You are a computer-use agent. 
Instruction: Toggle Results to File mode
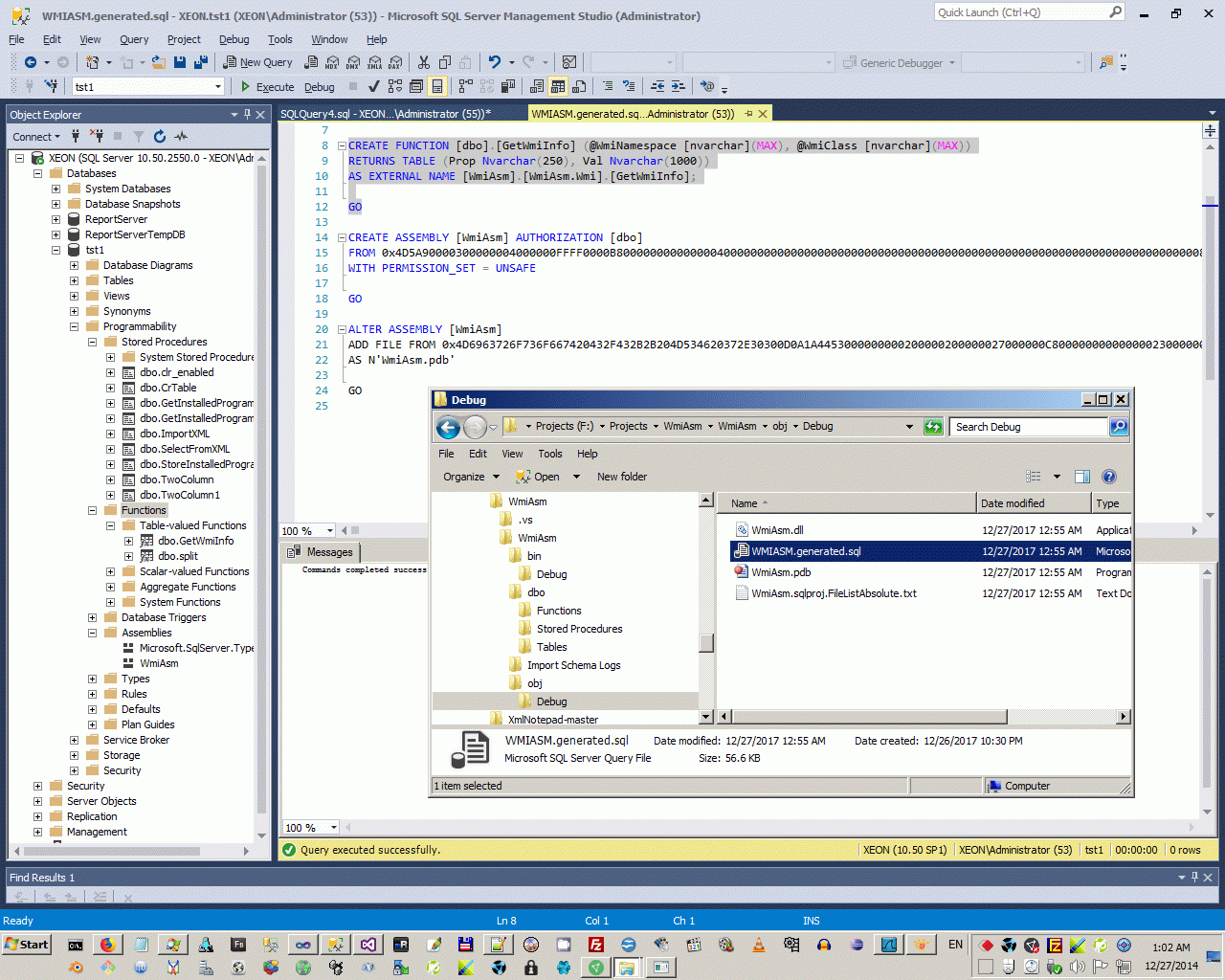(x=579, y=86)
